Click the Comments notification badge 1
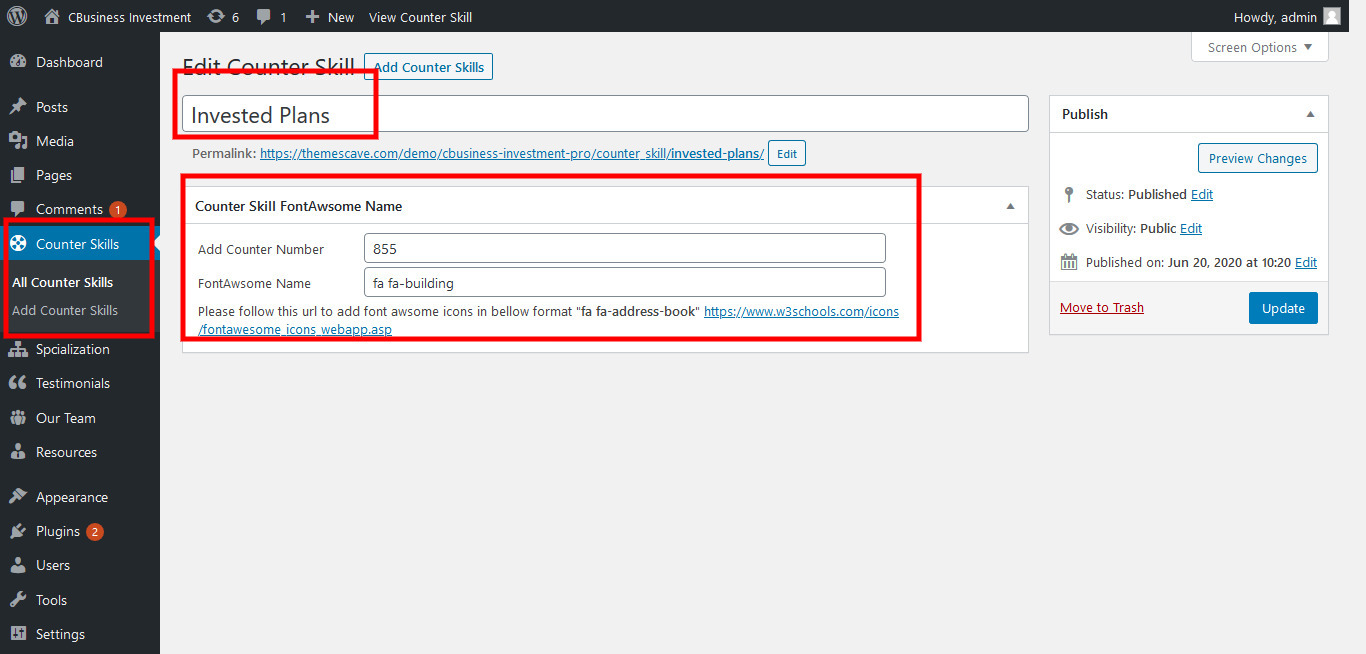This screenshot has height=654, width=1366. pyautogui.click(x=118, y=210)
